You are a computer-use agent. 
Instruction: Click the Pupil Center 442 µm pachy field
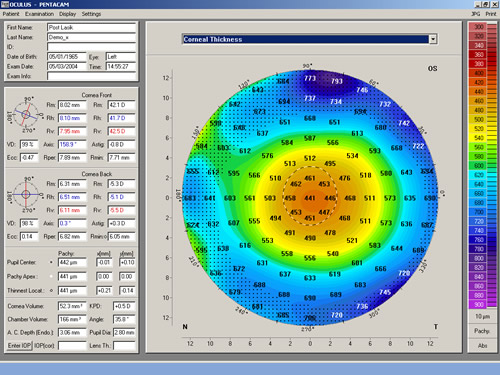click(x=72, y=262)
